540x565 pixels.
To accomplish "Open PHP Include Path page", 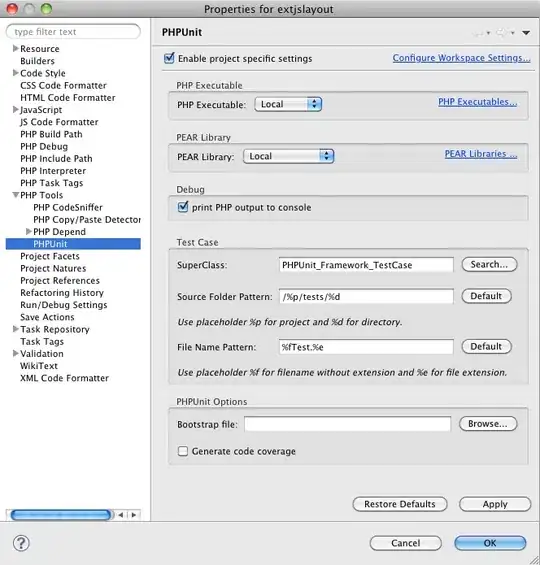I will point(56,159).
